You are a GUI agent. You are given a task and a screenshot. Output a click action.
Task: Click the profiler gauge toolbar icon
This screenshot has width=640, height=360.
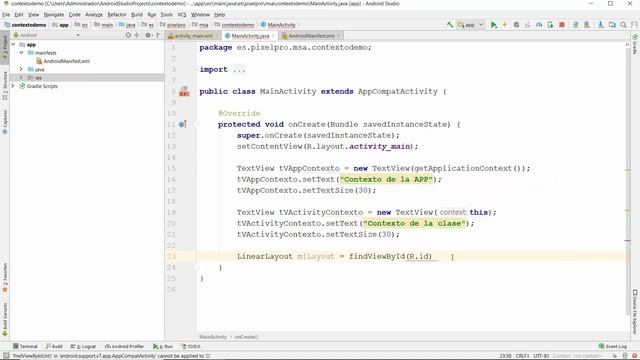pyautogui.click(x=539, y=25)
